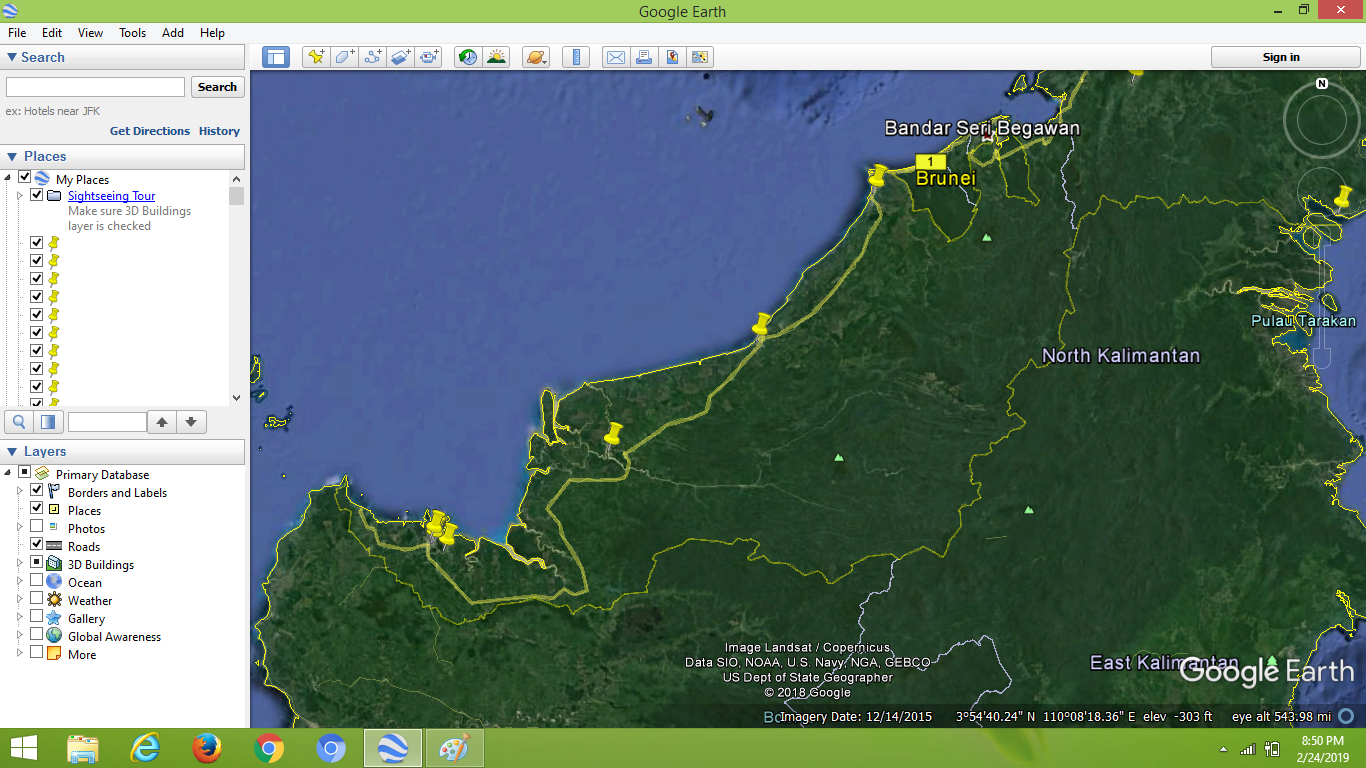The width and height of the screenshot is (1366, 768).
Task: Choose the Add Image Overlay tool
Action: 401,57
